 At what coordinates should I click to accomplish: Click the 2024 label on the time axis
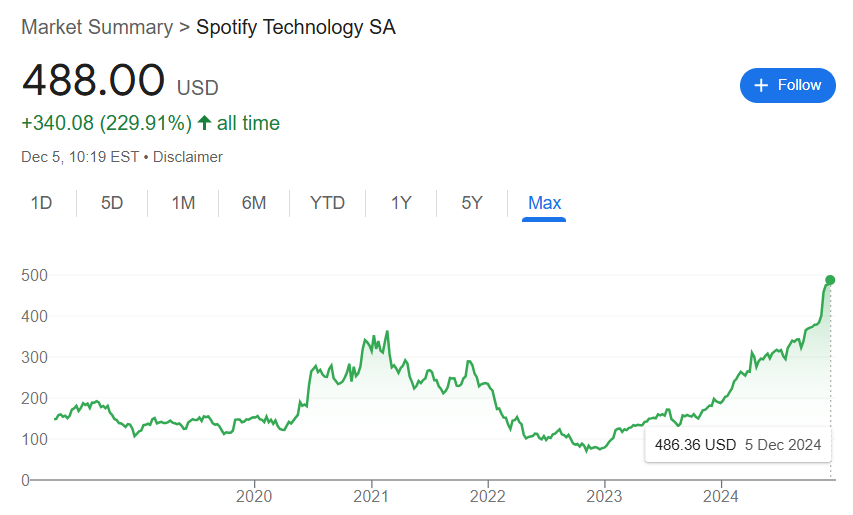[721, 496]
